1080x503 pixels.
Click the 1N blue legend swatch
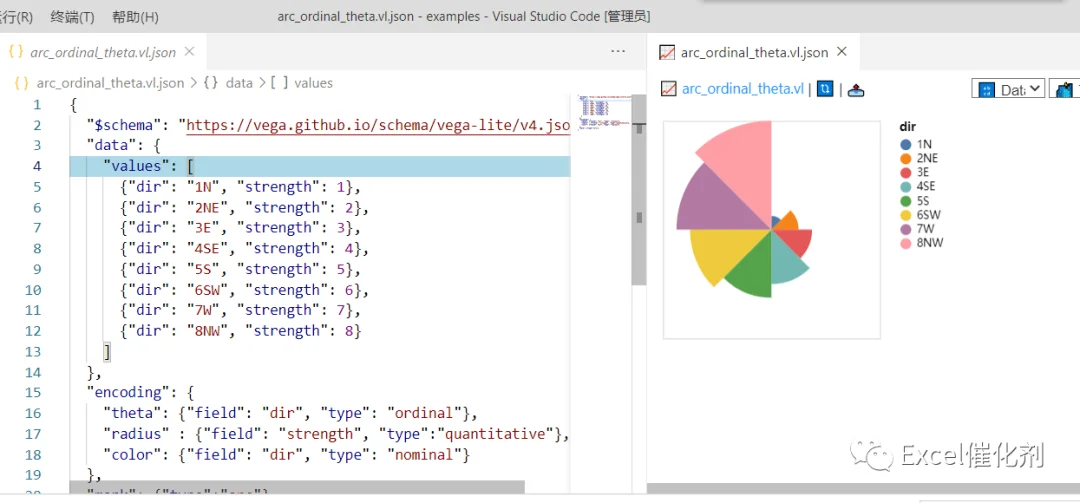[x=906, y=145]
